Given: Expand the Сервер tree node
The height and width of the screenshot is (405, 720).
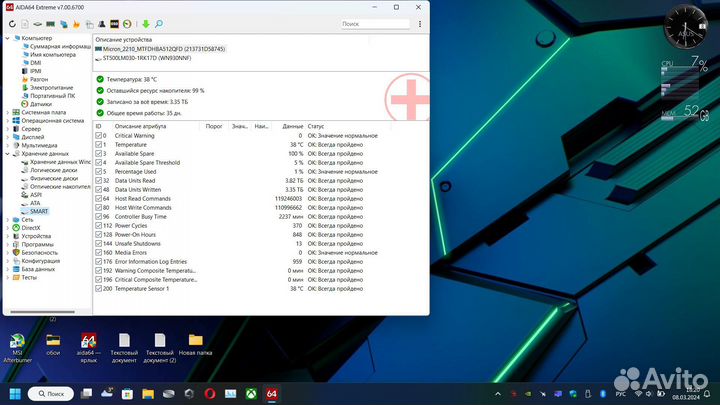Looking at the screenshot, I should click(7, 129).
